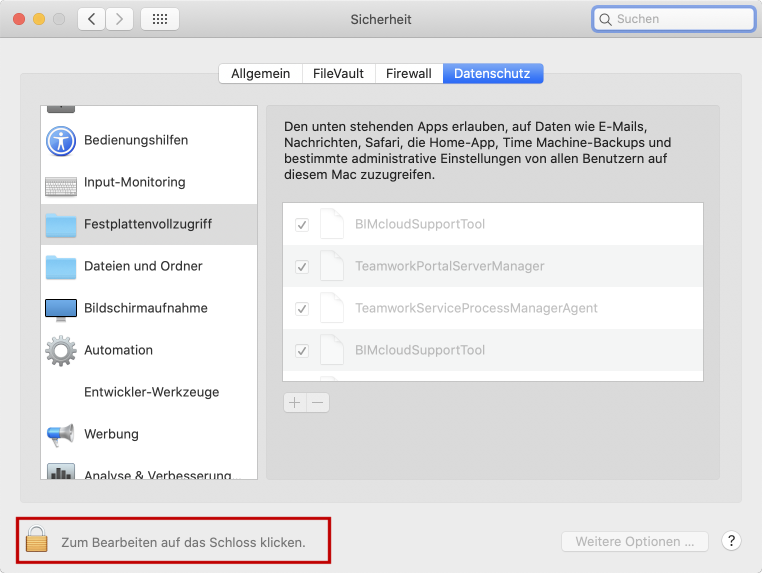The height and width of the screenshot is (573, 762).
Task: Switch to the Allgemein tab
Action: tap(260, 73)
